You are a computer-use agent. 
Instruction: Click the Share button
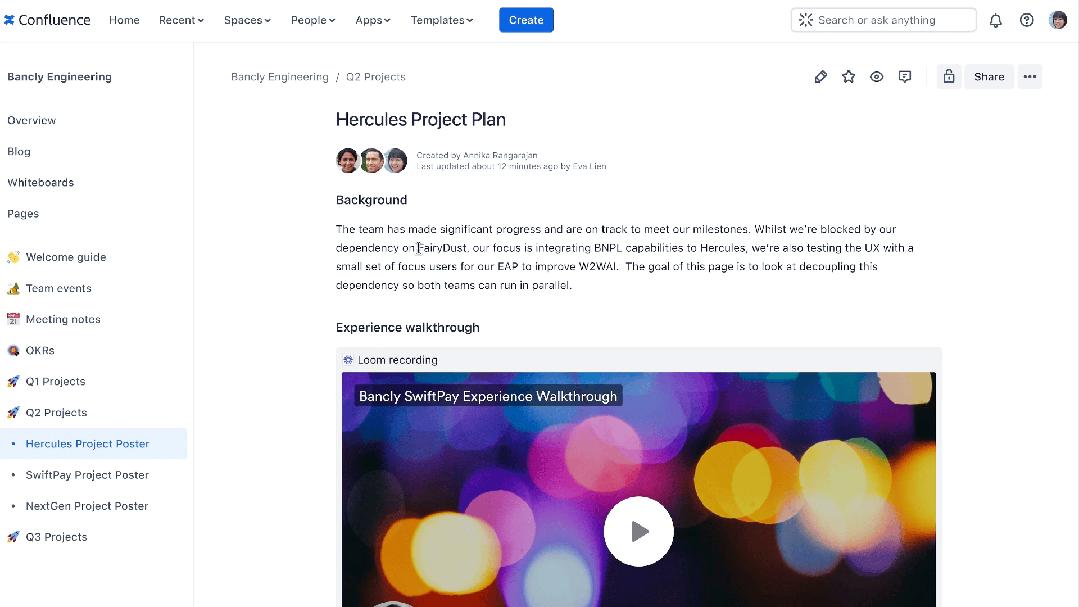(x=988, y=76)
